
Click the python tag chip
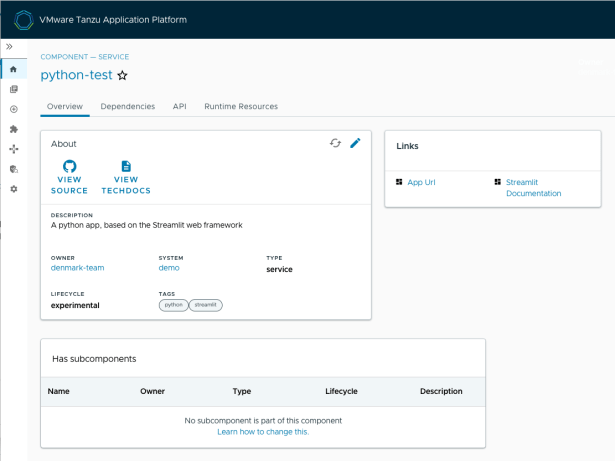[x=173, y=305]
